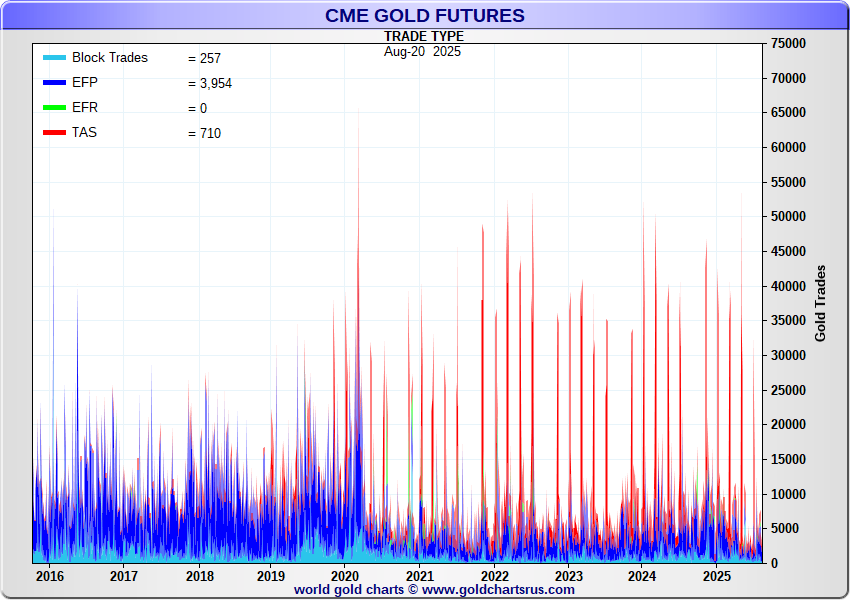This screenshot has height=600, width=850.
Task: Click the 2025 x-axis label
Action: 717,576
